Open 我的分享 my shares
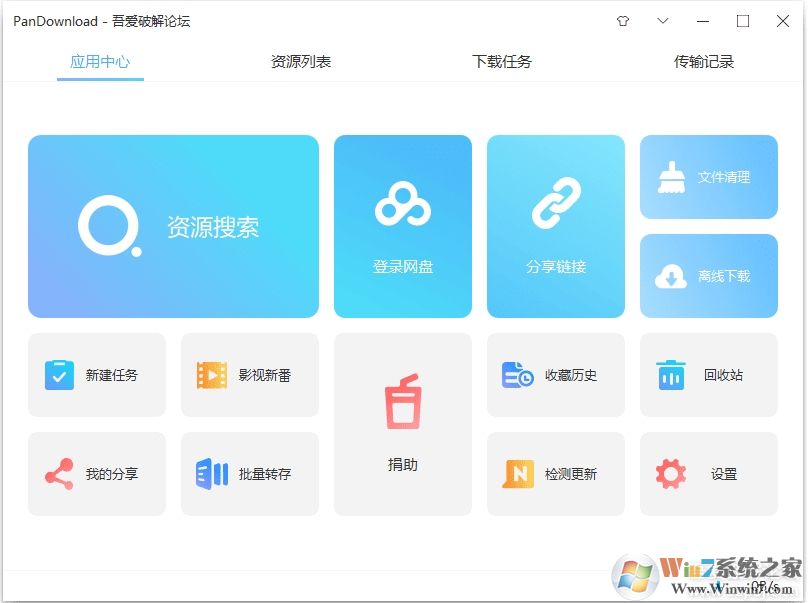 coord(96,473)
